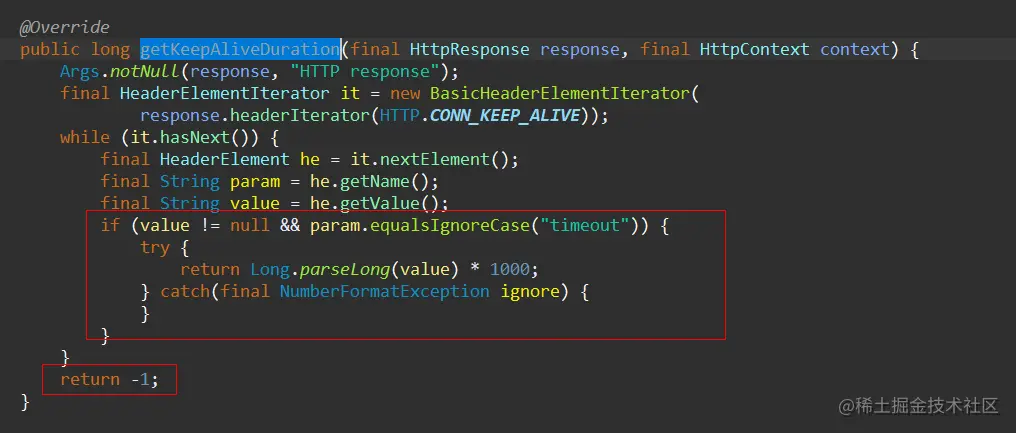Click the ignore exception variable

pos(530,291)
